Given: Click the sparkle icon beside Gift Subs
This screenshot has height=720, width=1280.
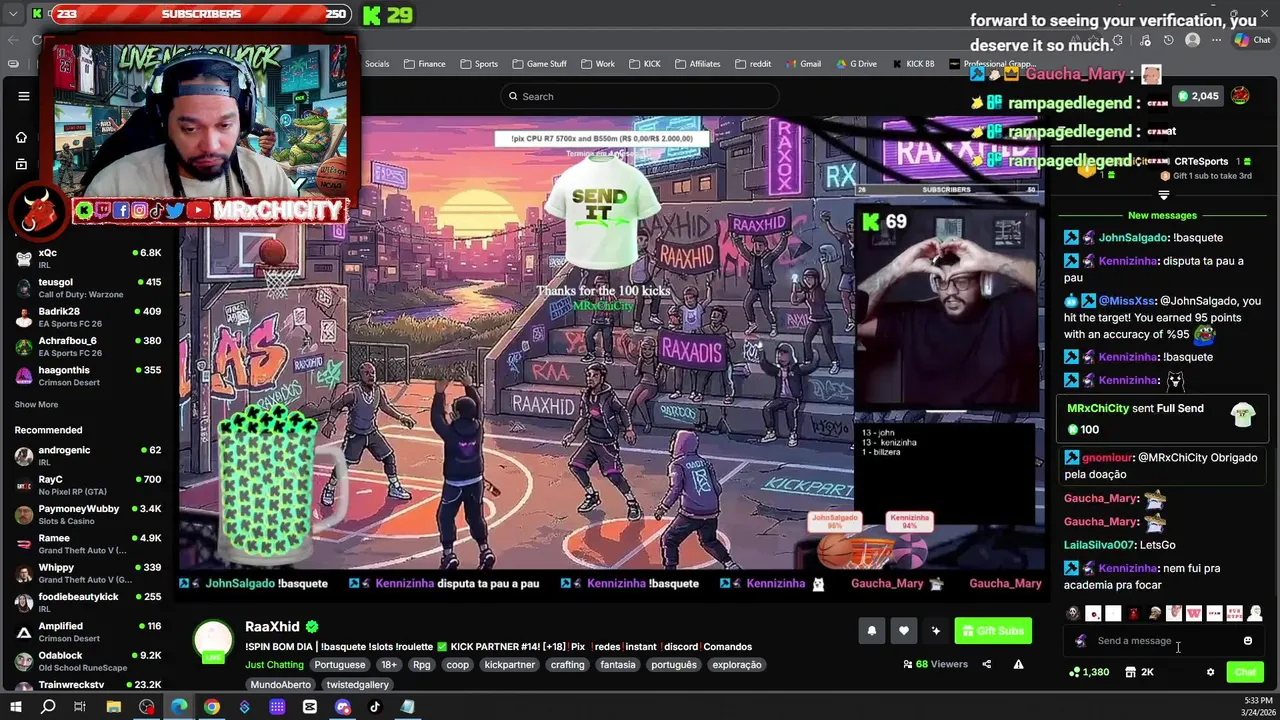Looking at the screenshot, I should click(x=936, y=631).
